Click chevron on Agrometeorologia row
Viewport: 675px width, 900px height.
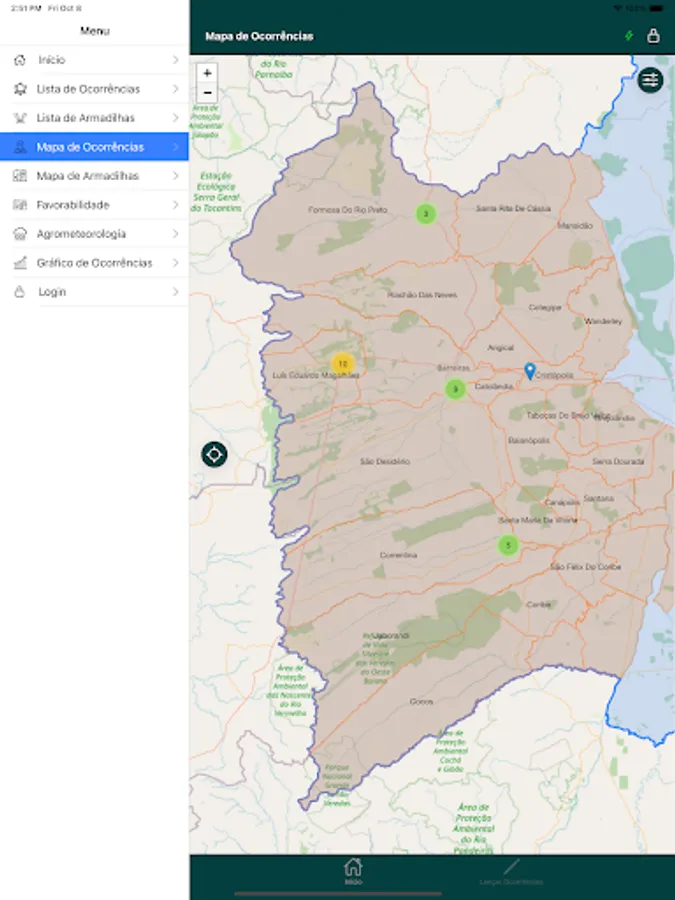(176, 234)
